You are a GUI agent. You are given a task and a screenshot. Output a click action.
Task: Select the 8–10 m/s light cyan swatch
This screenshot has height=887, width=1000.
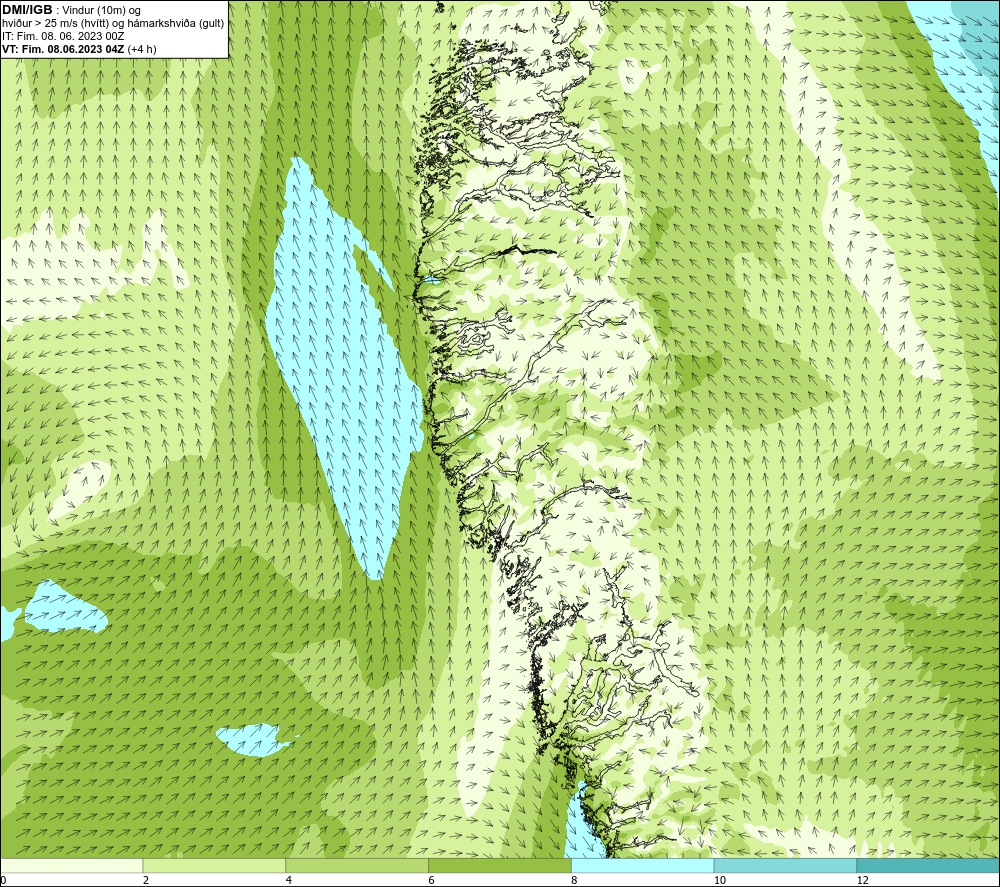(643, 865)
